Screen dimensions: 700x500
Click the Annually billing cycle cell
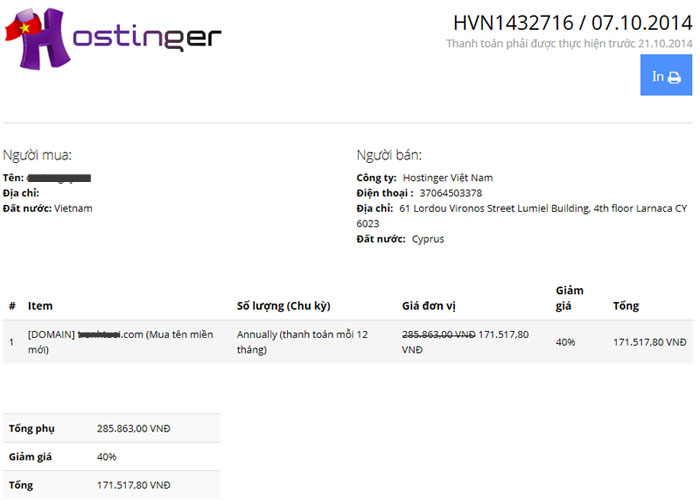[x=302, y=342]
